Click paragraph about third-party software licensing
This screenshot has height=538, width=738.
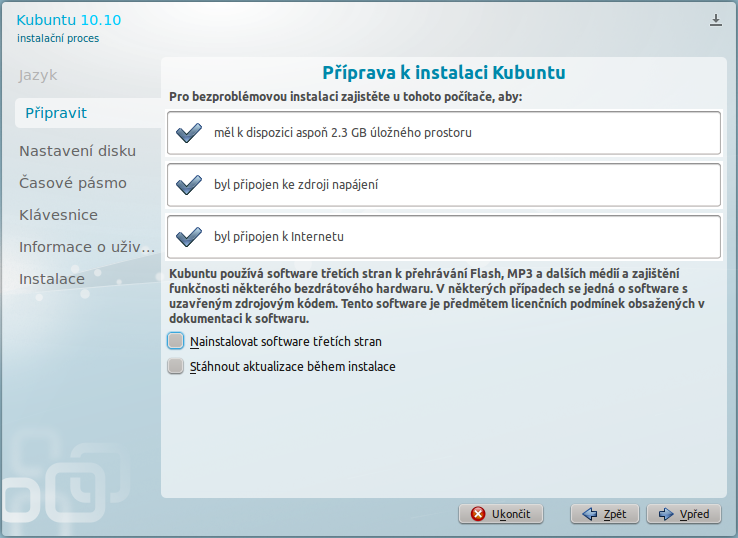[x=437, y=296]
